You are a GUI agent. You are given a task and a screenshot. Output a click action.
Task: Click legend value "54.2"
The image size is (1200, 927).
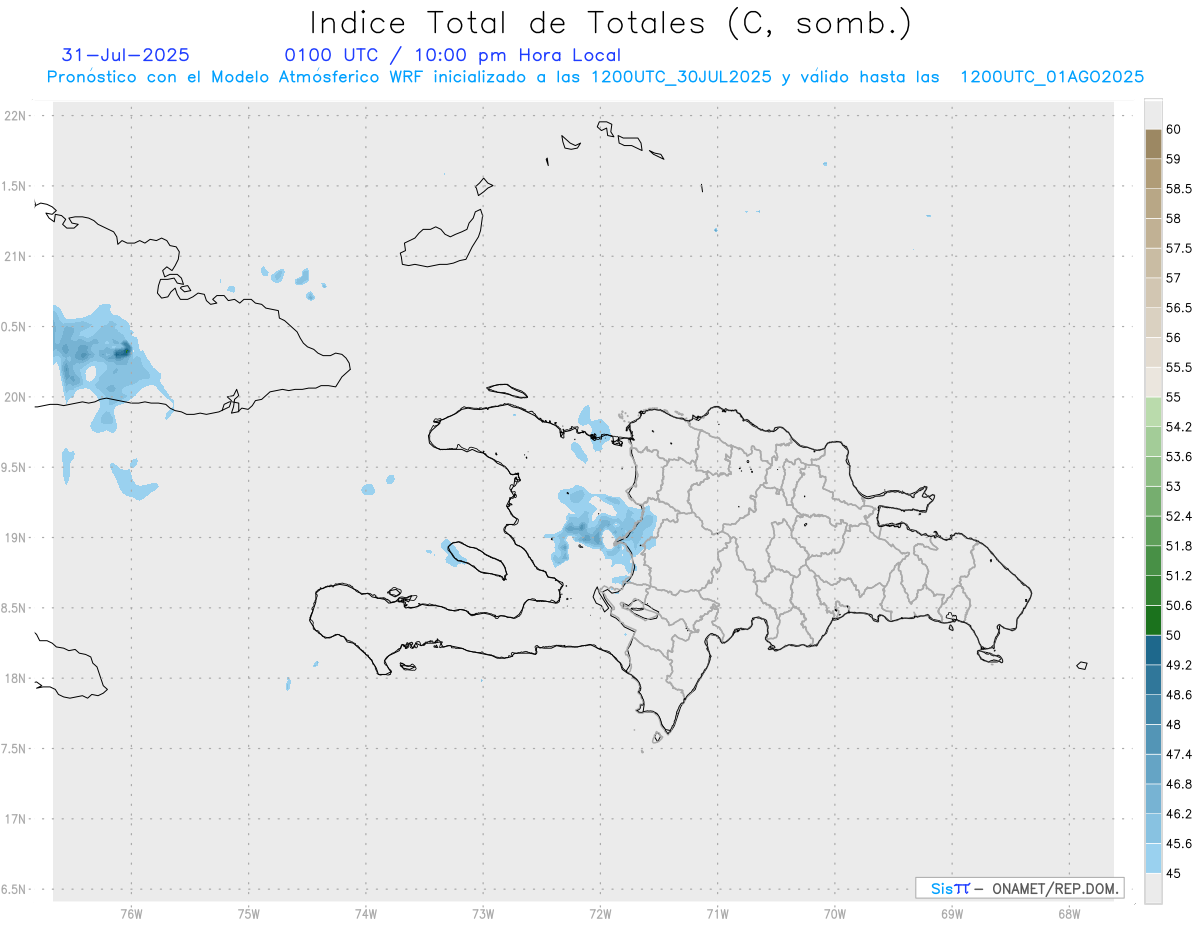tap(1178, 427)
